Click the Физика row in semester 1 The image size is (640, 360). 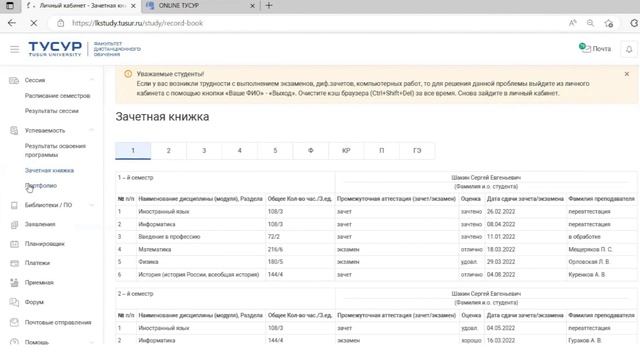point(376,262)
